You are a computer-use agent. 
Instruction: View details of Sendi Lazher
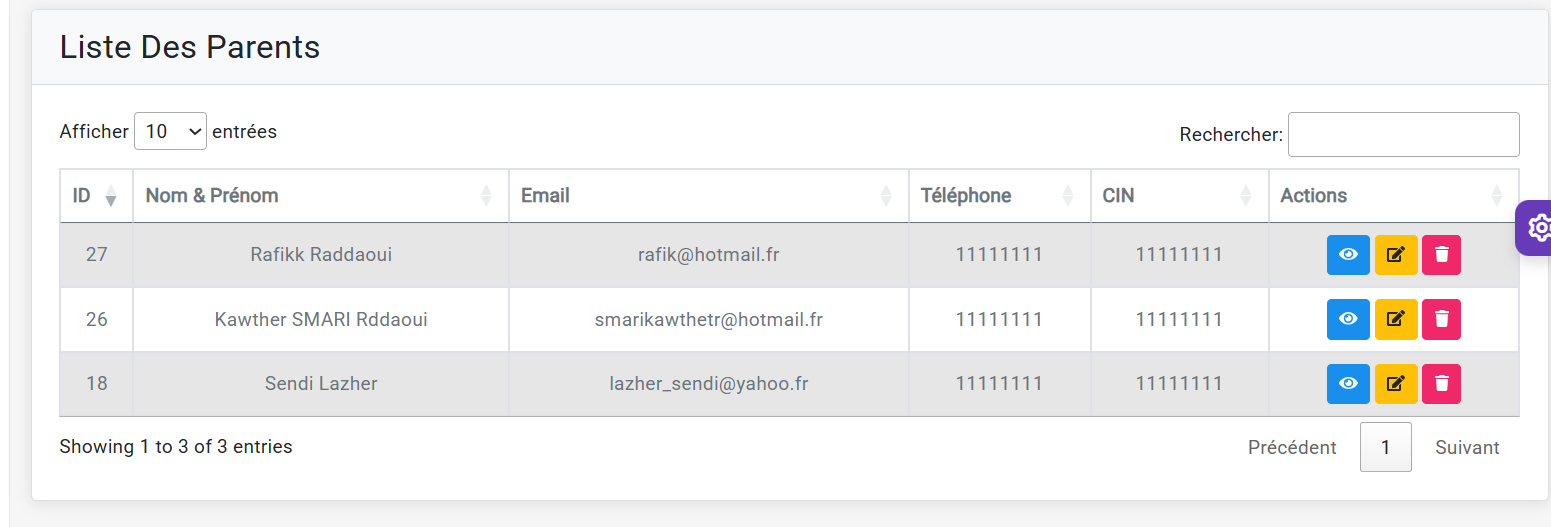[1348, 384]
